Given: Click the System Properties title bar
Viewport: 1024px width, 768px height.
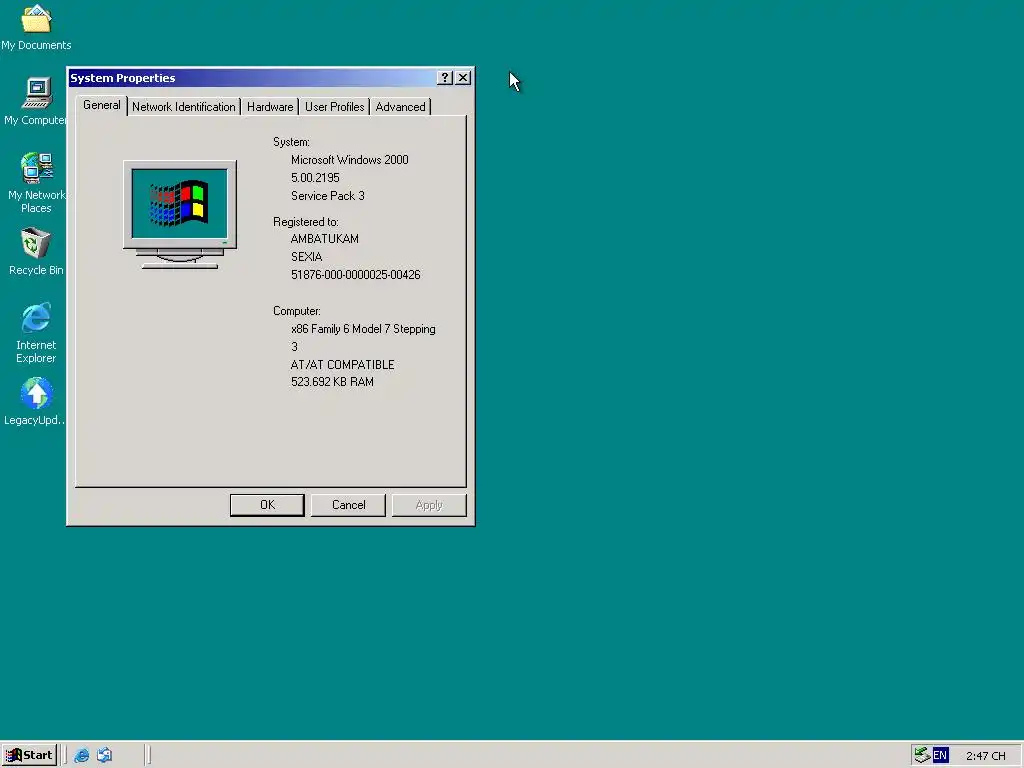Looking at the screenshot, I should [x=252, y=78].
